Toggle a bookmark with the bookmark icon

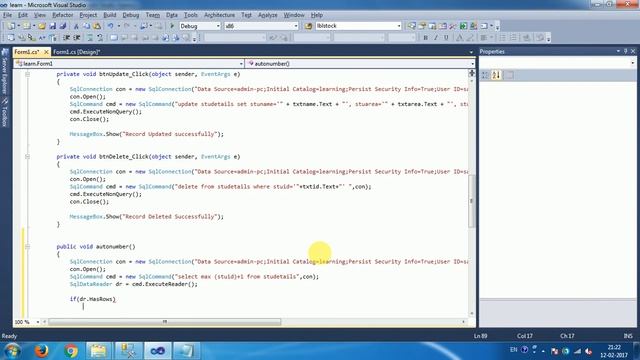point(114,38)
